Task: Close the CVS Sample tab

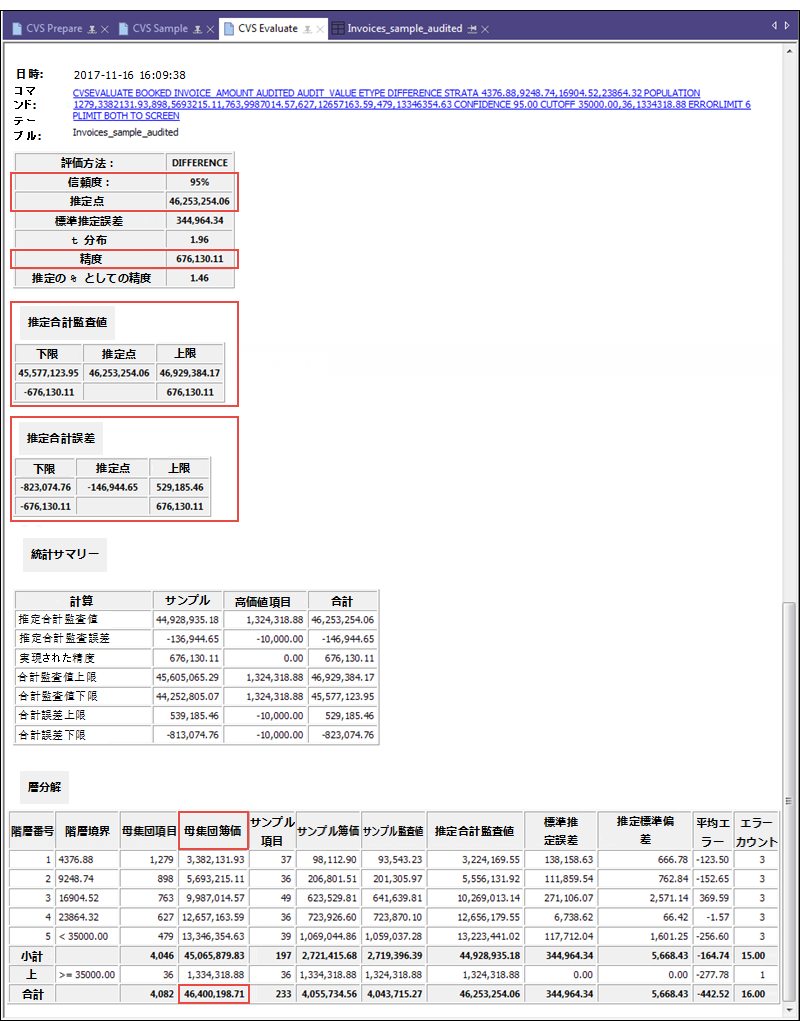Action: [x=211, y=29]
